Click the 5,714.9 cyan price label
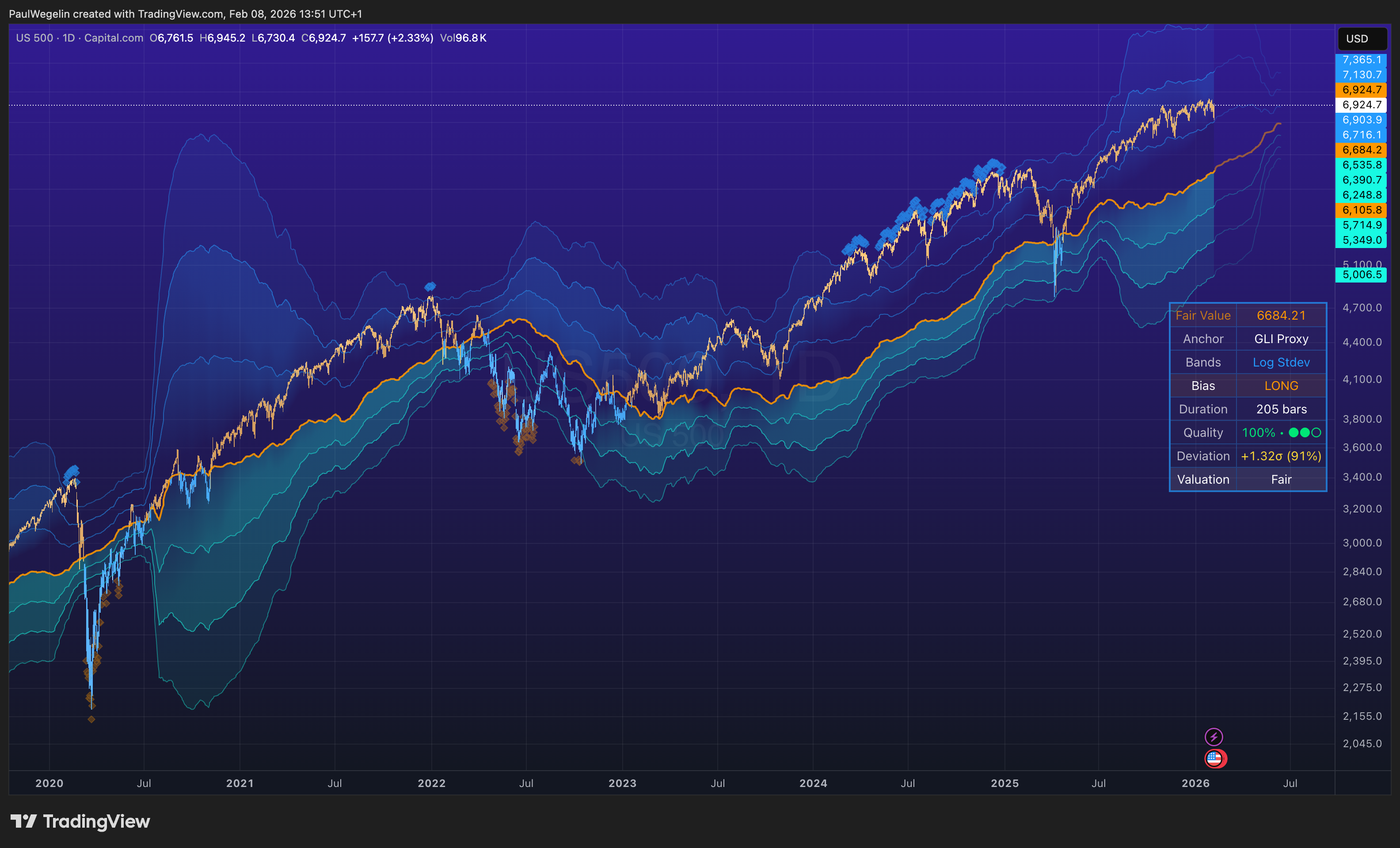Screen dimensions: 1400x848 click(x=1361, y=225)
